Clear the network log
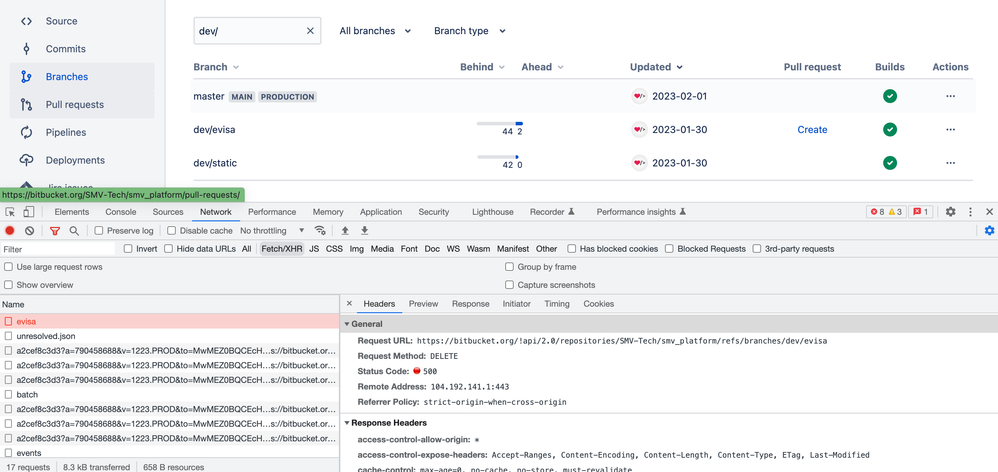The image size is (998, 472). [29, 231]
